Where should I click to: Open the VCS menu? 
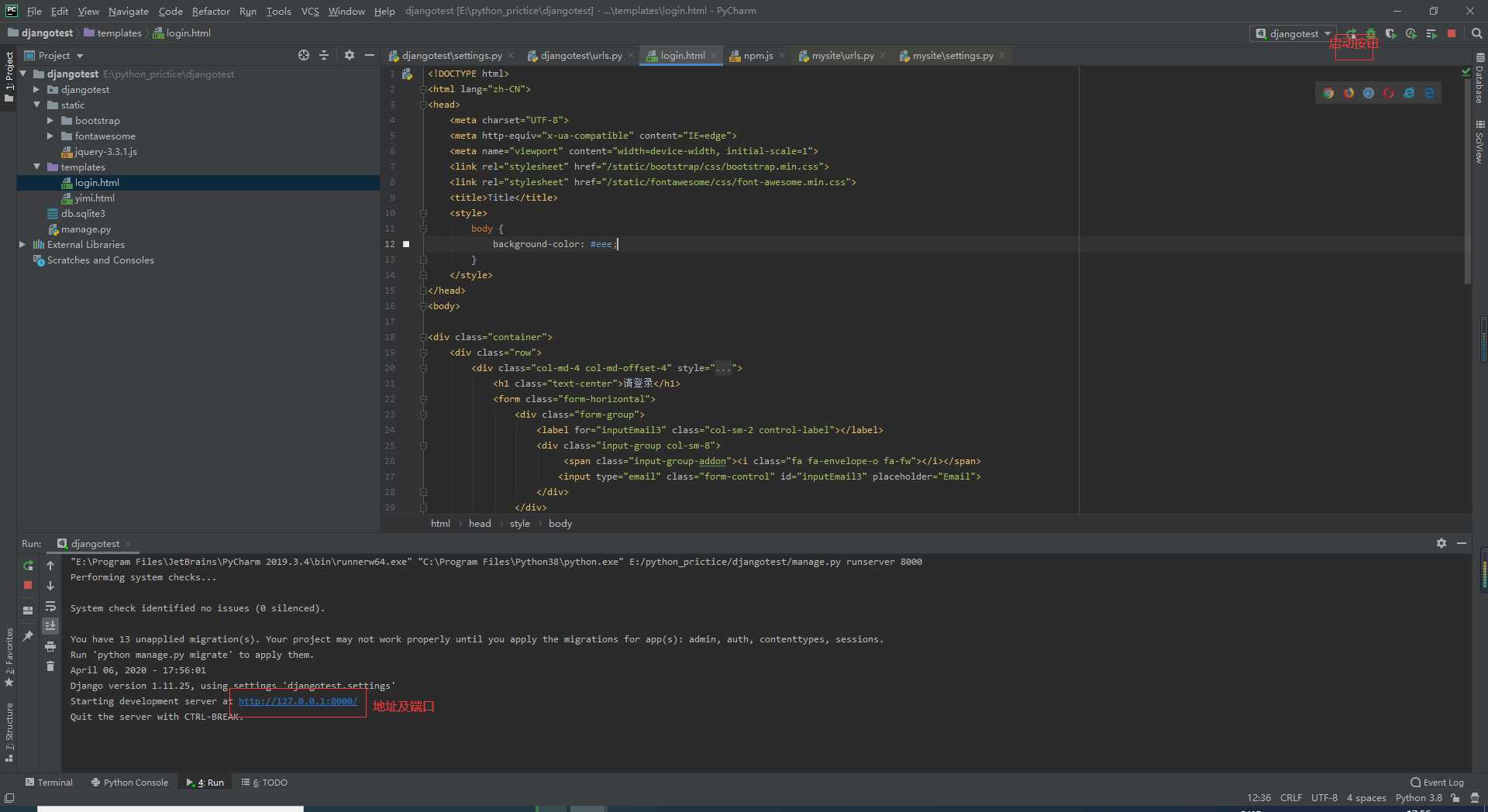click(310, 11)
